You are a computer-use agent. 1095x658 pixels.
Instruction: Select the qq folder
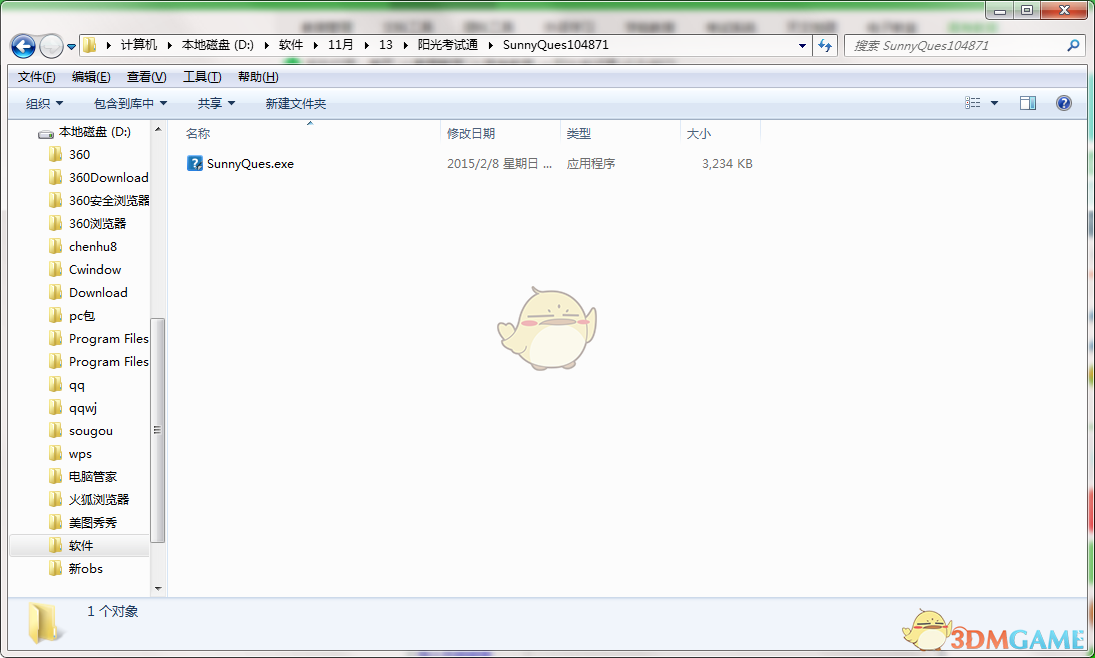[77, 385]
